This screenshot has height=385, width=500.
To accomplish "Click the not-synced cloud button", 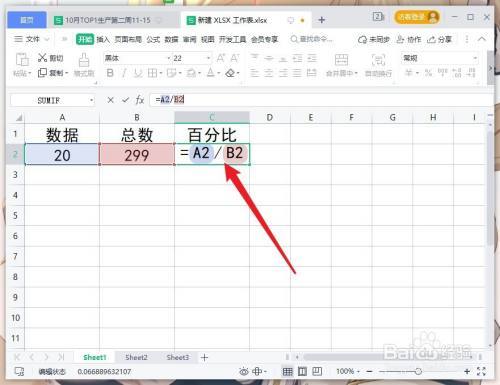I will pos(373,39).
